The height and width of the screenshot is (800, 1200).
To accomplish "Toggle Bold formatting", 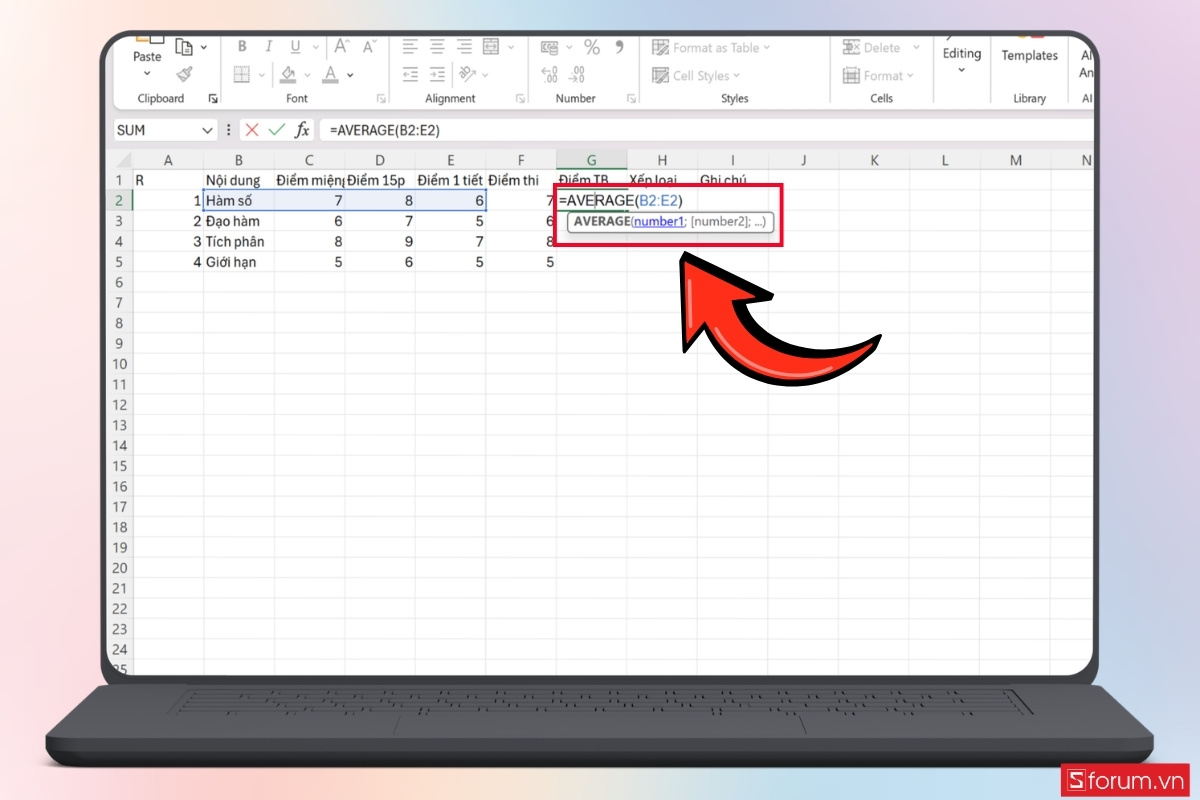I will point(242,47).
